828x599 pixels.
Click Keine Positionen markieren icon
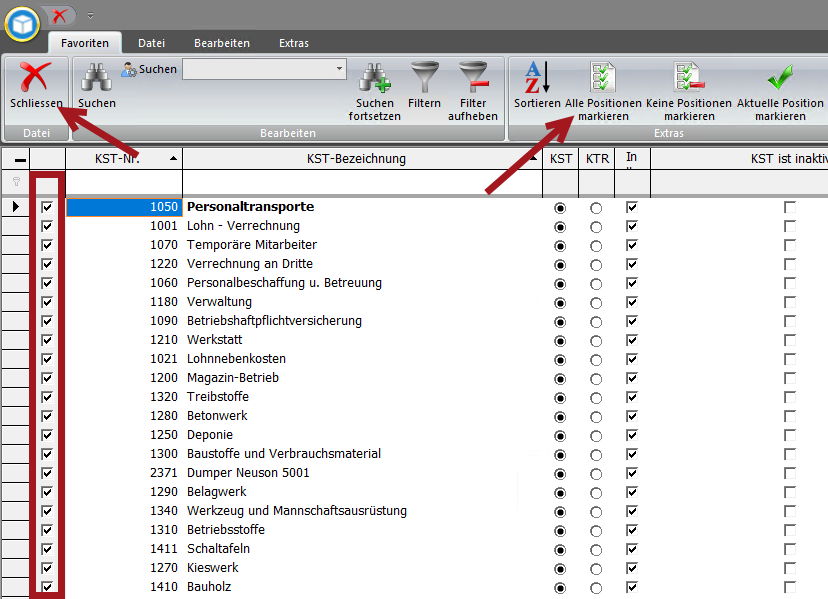689,78
